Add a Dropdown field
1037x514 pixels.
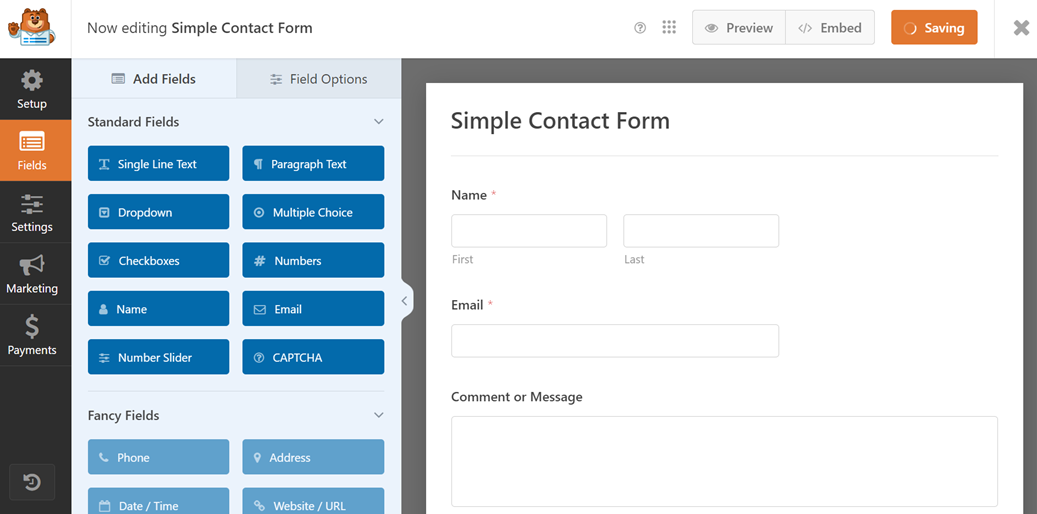(x=158, y=212)
